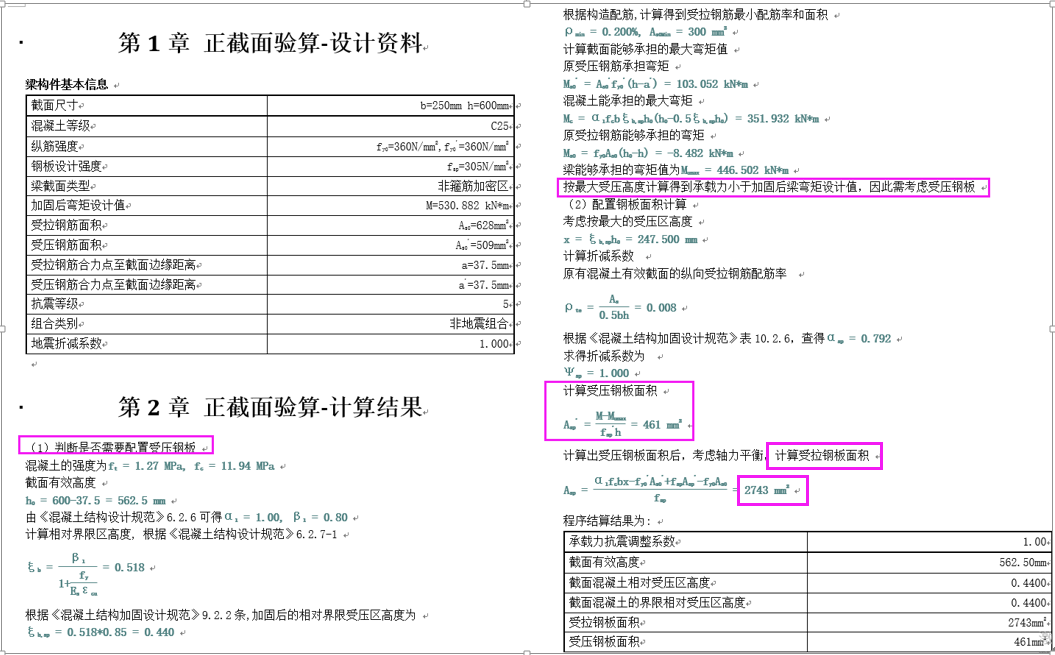The width and height of the screenshot is (1055, 655).
Task: Select the '梁构件基本信息' table caption
Action: coord(67,84)
